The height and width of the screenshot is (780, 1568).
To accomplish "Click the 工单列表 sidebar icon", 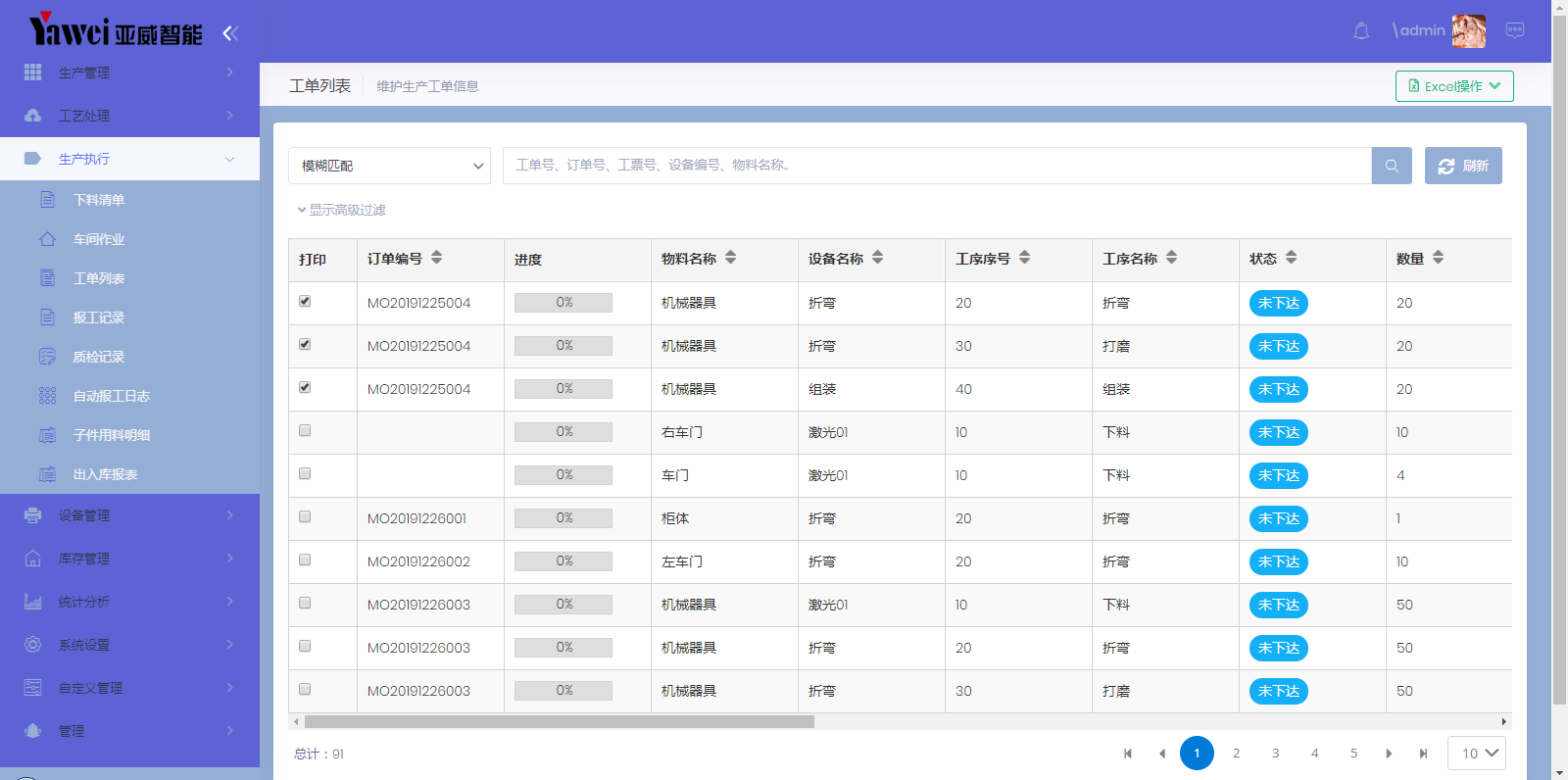I will pos(47,278).
